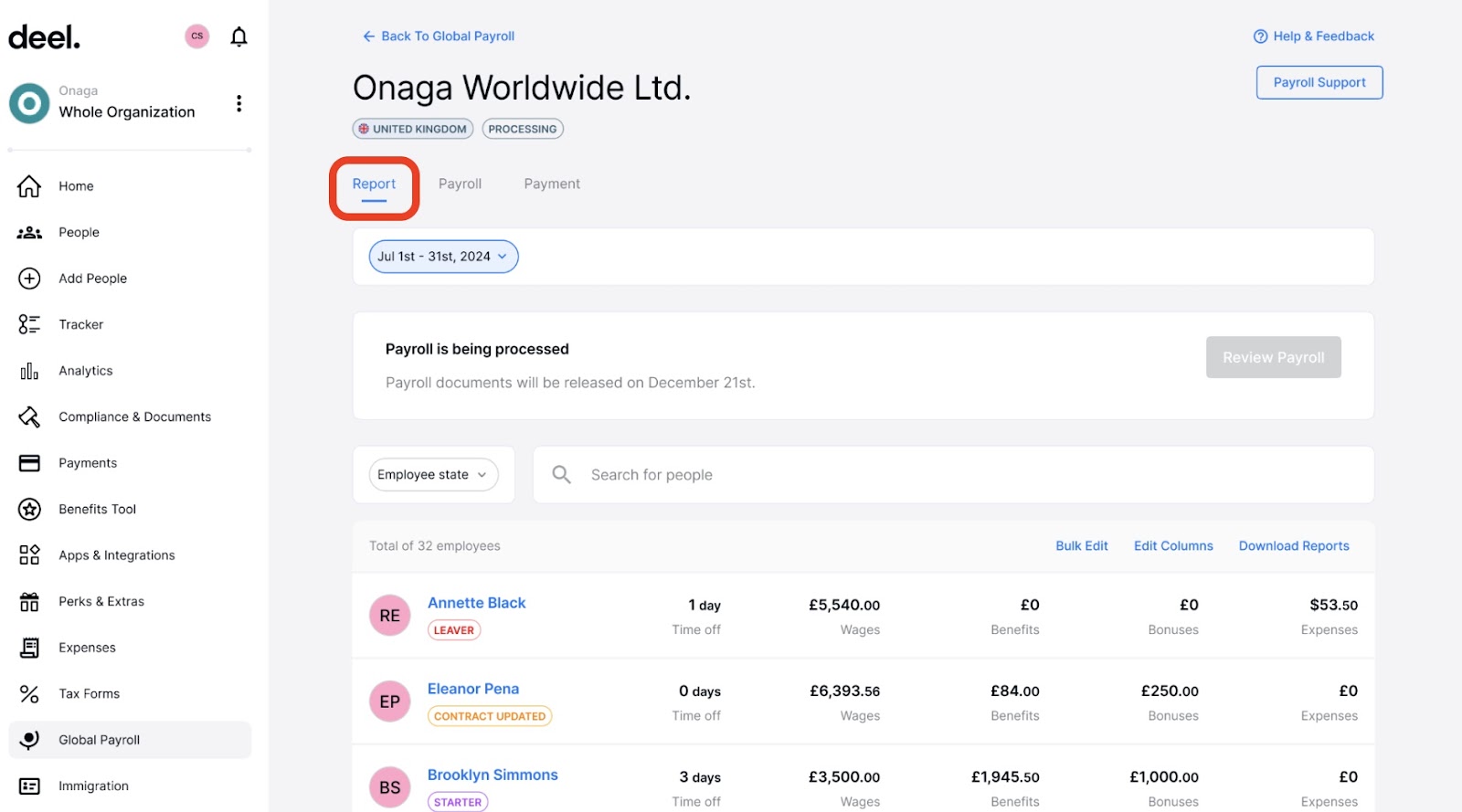Click the RE avatar for Annette Black
Image resolution: width=1462 pixels, height=812 pixels.
[x=390, y=616]
